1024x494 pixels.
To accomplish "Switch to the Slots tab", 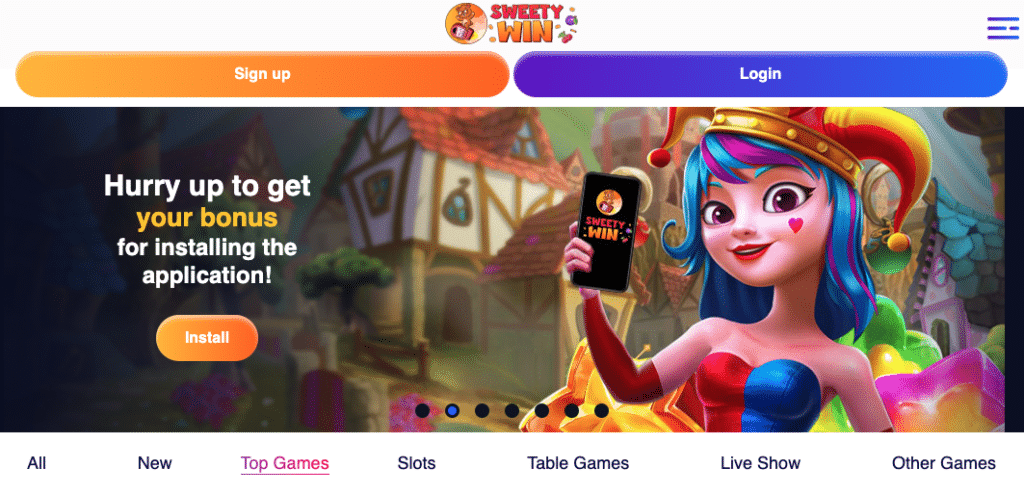I will (x=416, y=463).
